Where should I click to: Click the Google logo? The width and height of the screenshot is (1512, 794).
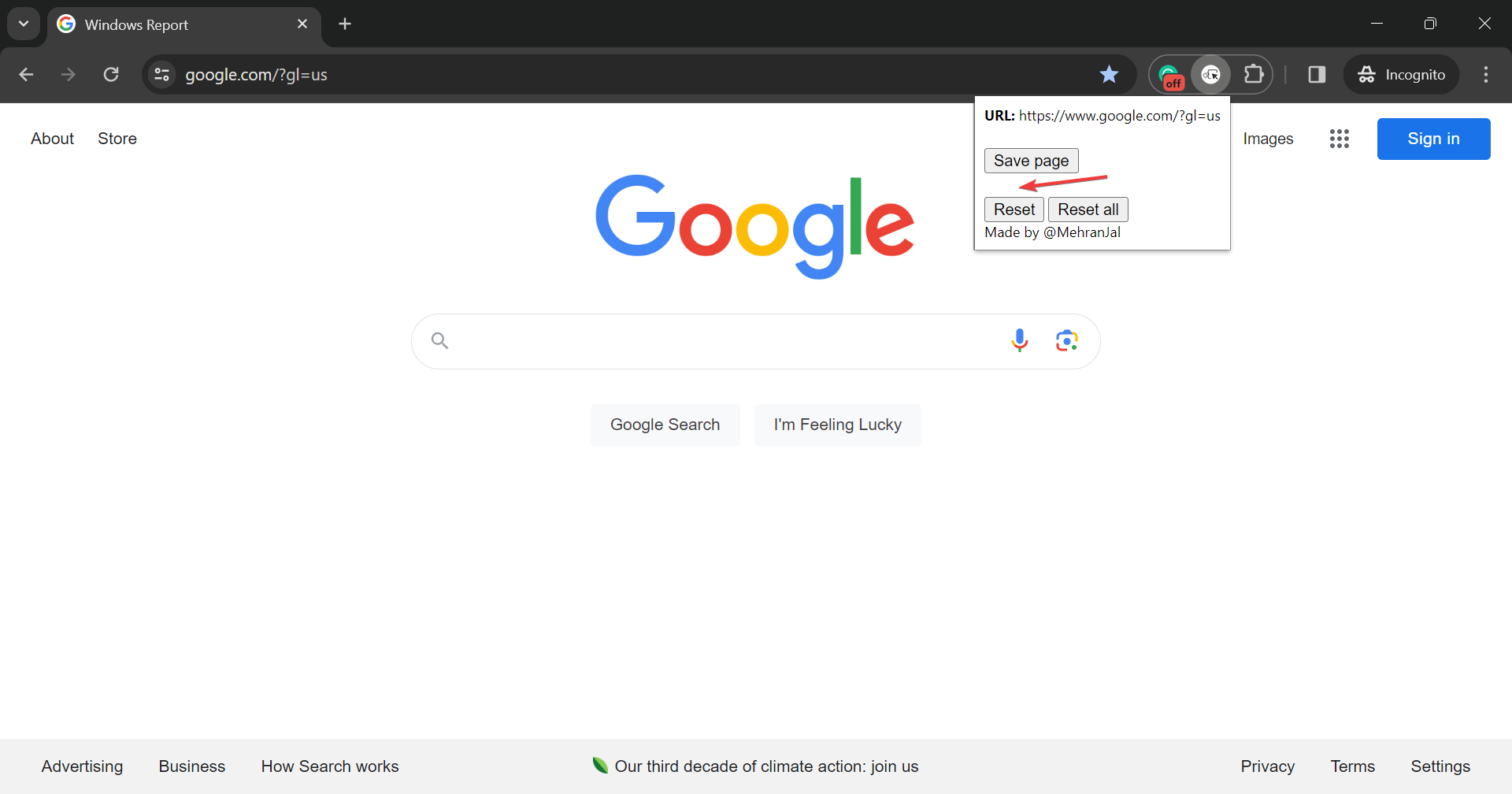[754, 227]
